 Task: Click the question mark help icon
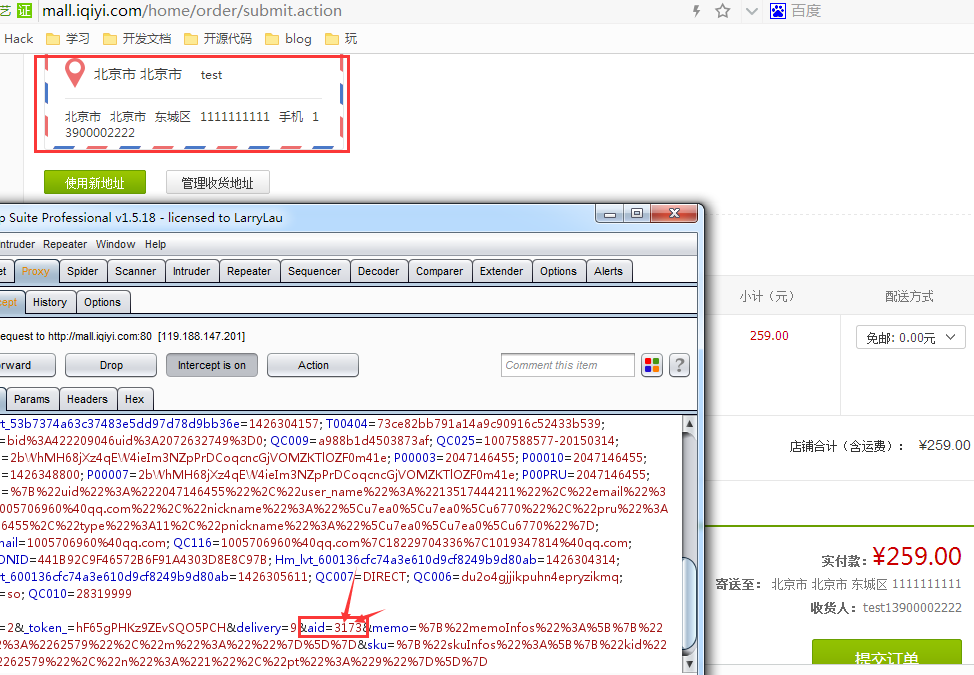click(x=680, y=365)
